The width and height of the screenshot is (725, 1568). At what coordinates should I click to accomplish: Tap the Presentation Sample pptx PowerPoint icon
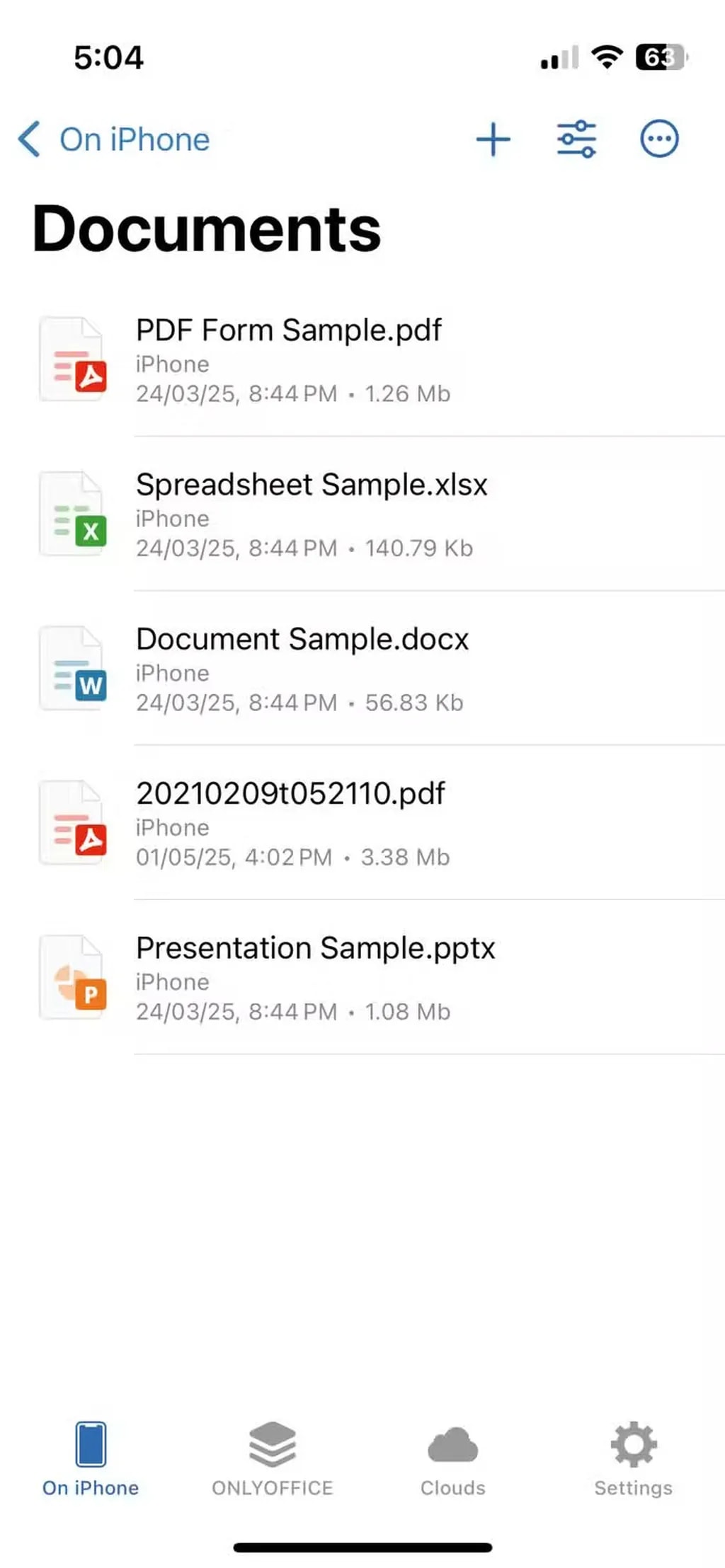coord(72,976)
